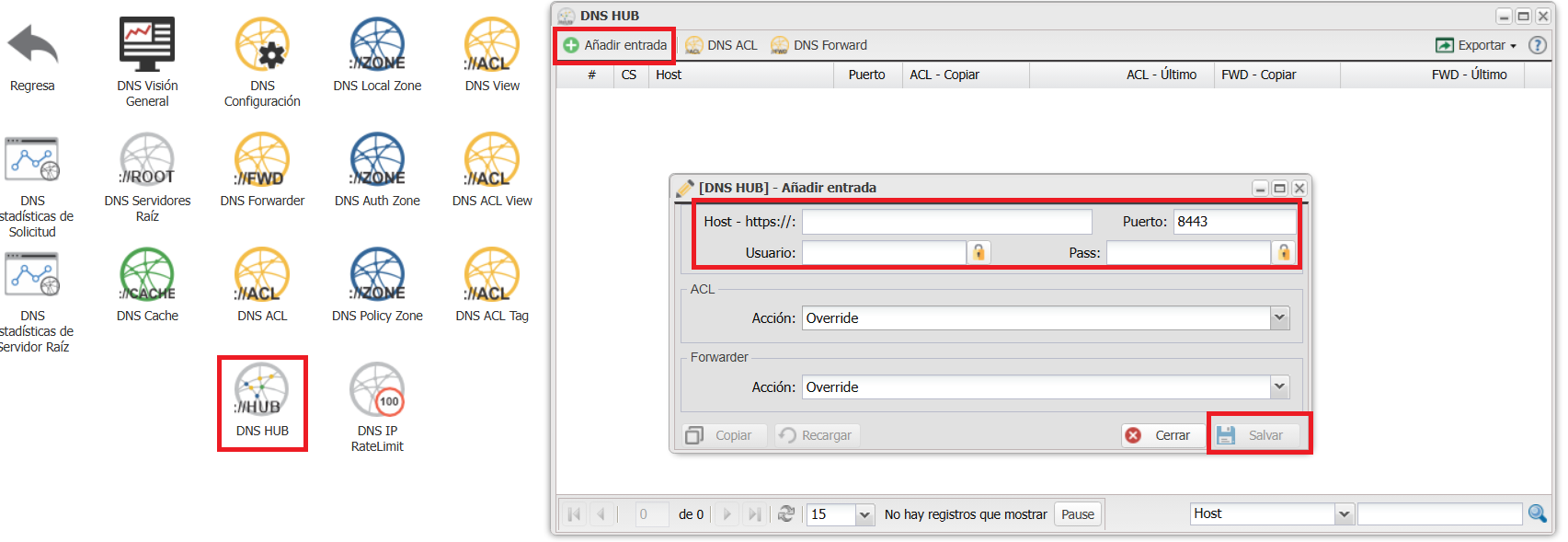This screenshot has height=542, width=1568.
Task: Toggle the lock icon beside Usuario
Action: coord(979,252)
